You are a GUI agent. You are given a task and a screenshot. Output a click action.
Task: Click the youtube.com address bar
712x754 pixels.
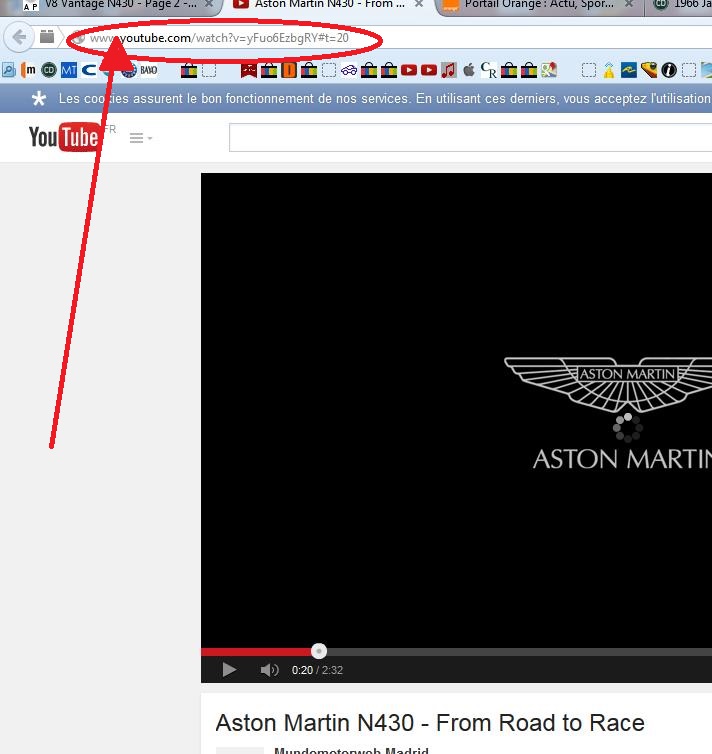click(389, 38)
